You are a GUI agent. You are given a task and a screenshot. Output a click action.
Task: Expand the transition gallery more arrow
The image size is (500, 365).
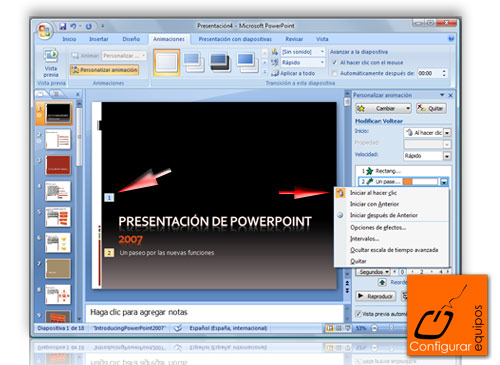pos(265,72)
